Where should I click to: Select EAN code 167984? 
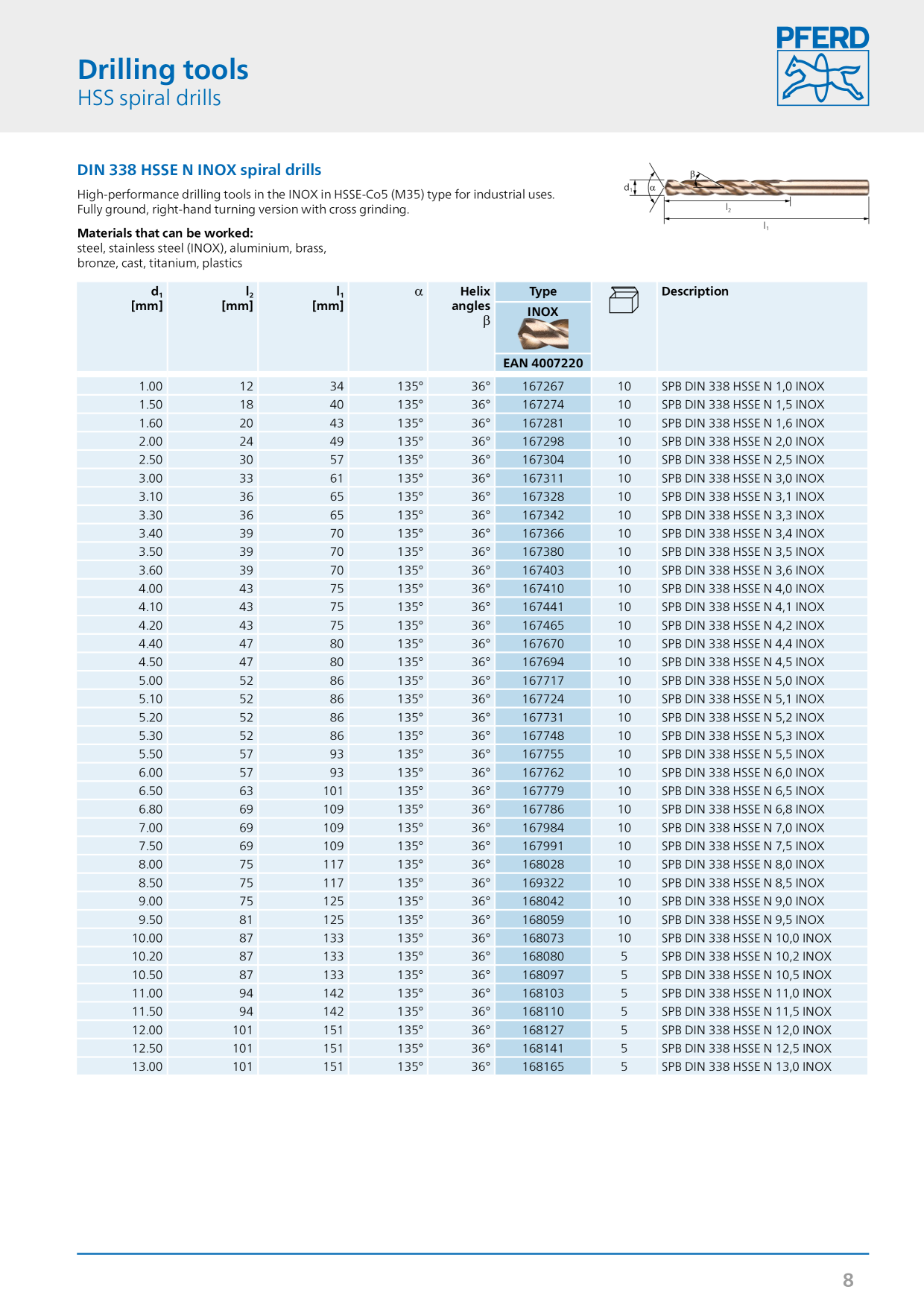pos(543,828)
